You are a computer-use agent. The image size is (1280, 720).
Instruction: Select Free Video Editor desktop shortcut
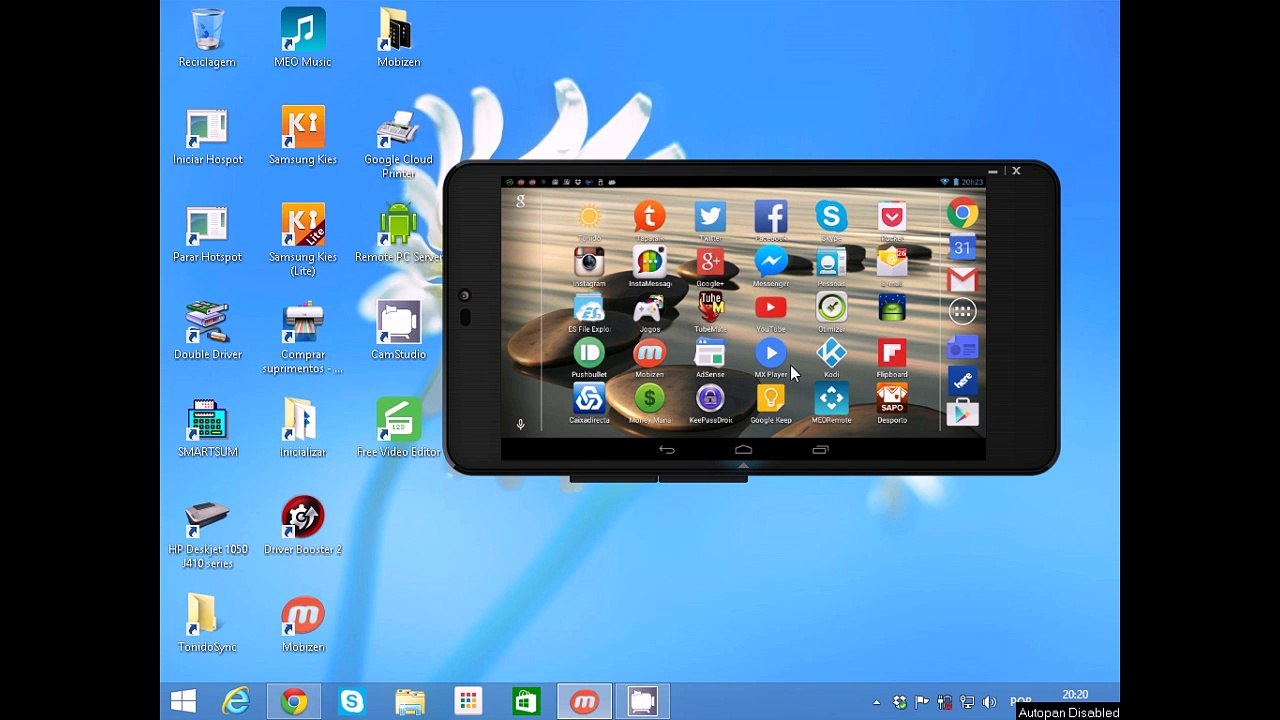point(398,427)
